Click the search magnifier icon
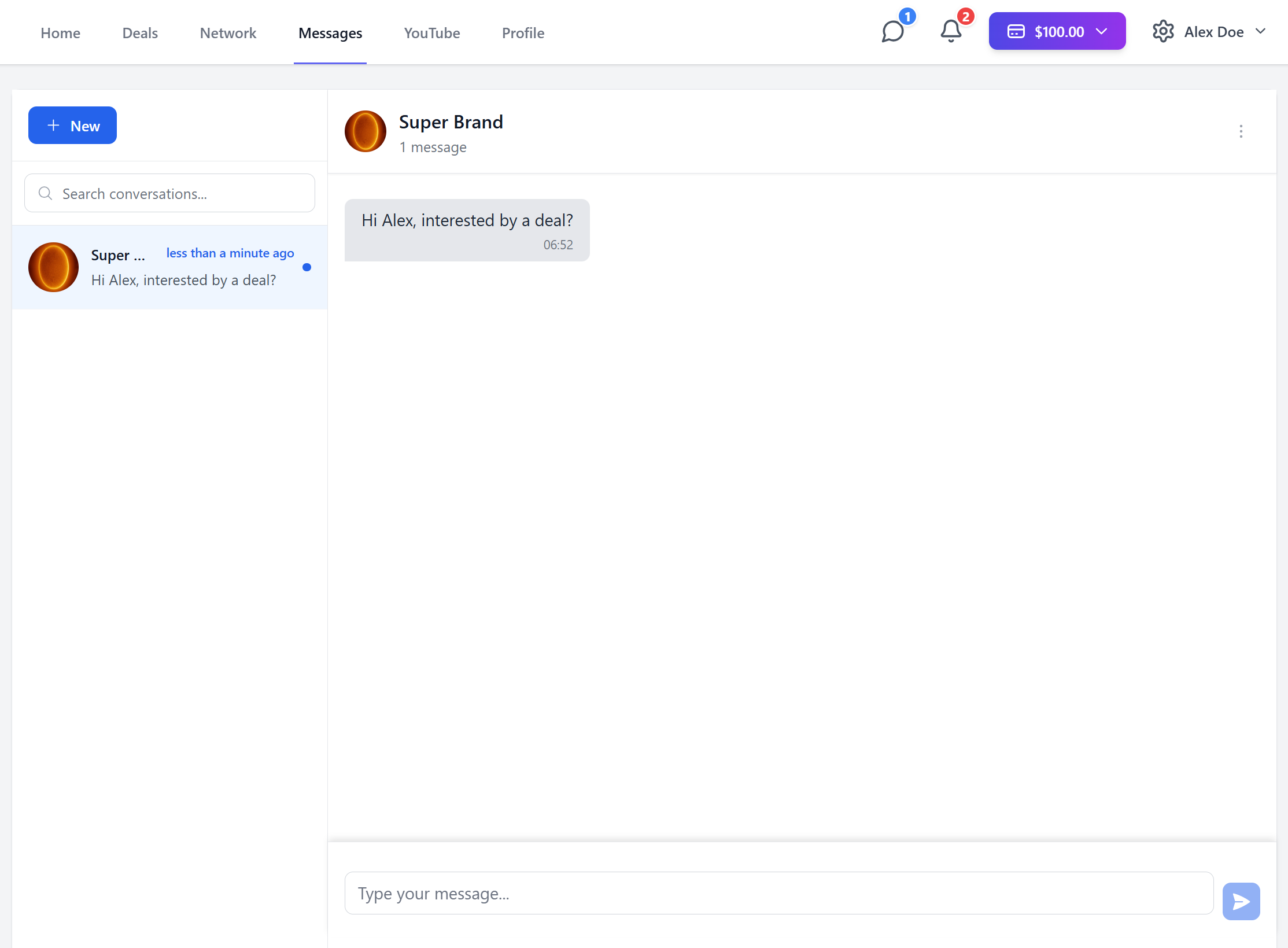The height and width of the screenshot is (948, 1288). pos(45,193)
